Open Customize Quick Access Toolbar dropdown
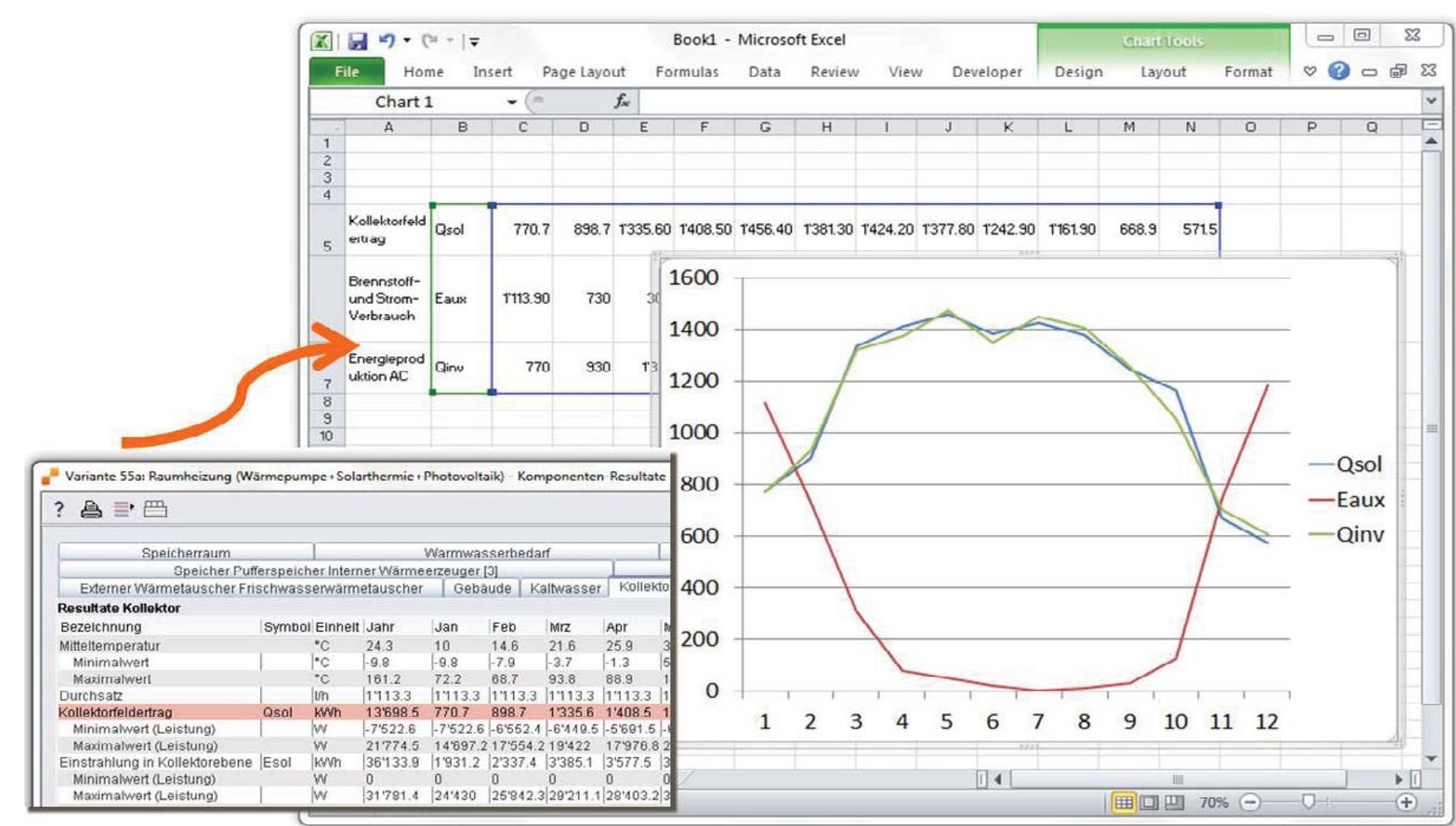 [x=474, y=41]
